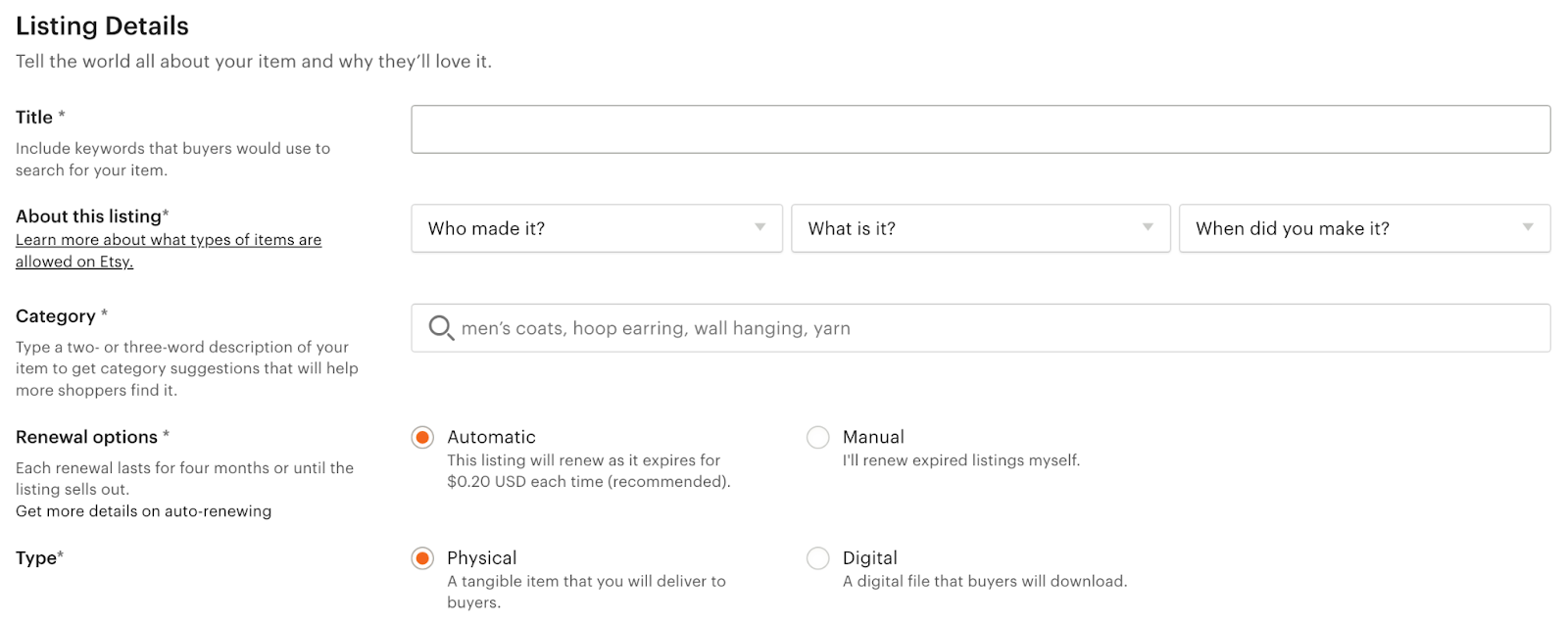Click the arrow in When did you make it
This screenshot has height=624, width=1568.
point(1527,227)
